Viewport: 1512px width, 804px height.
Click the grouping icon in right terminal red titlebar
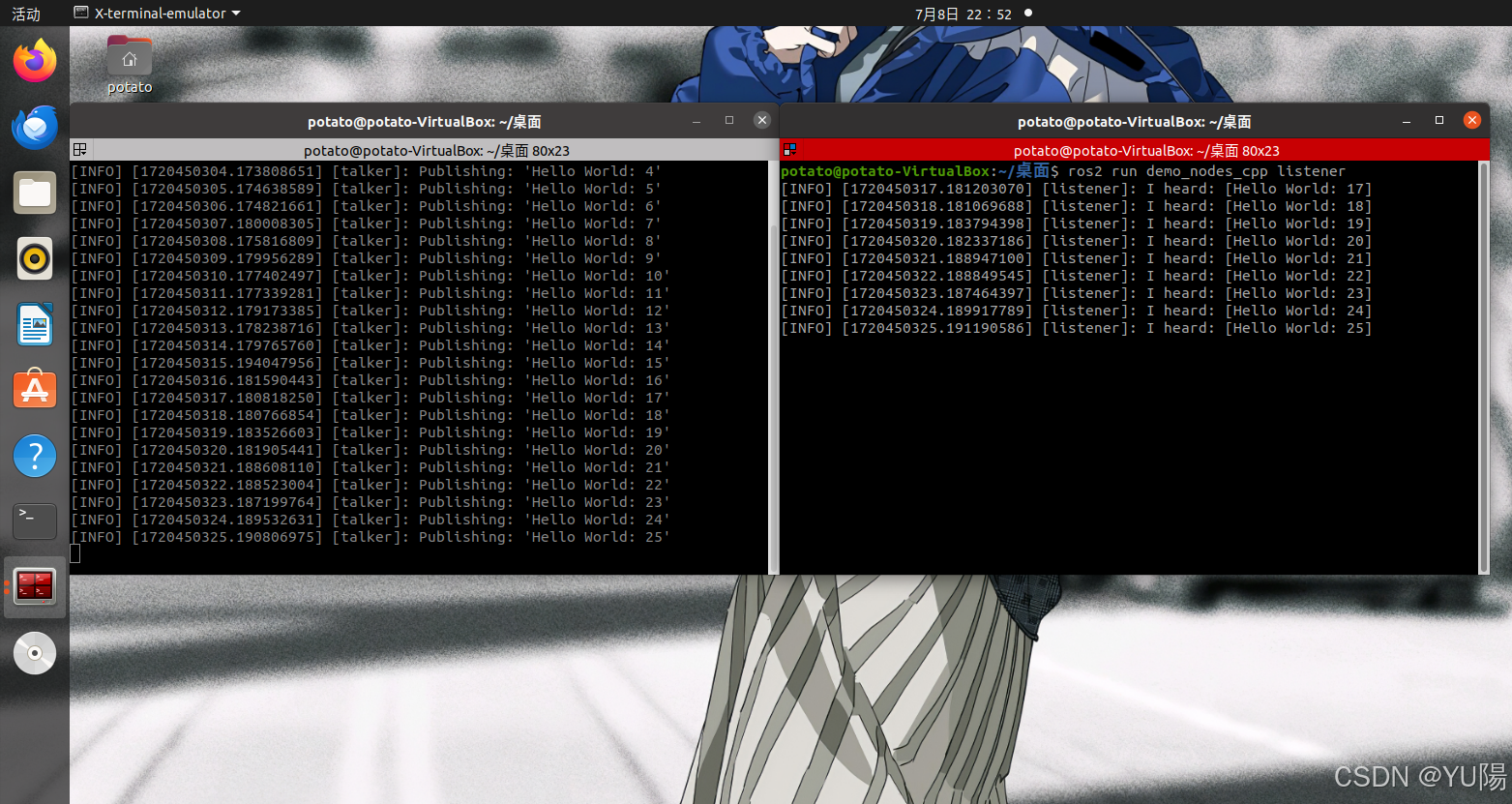[x=789, y=150]
